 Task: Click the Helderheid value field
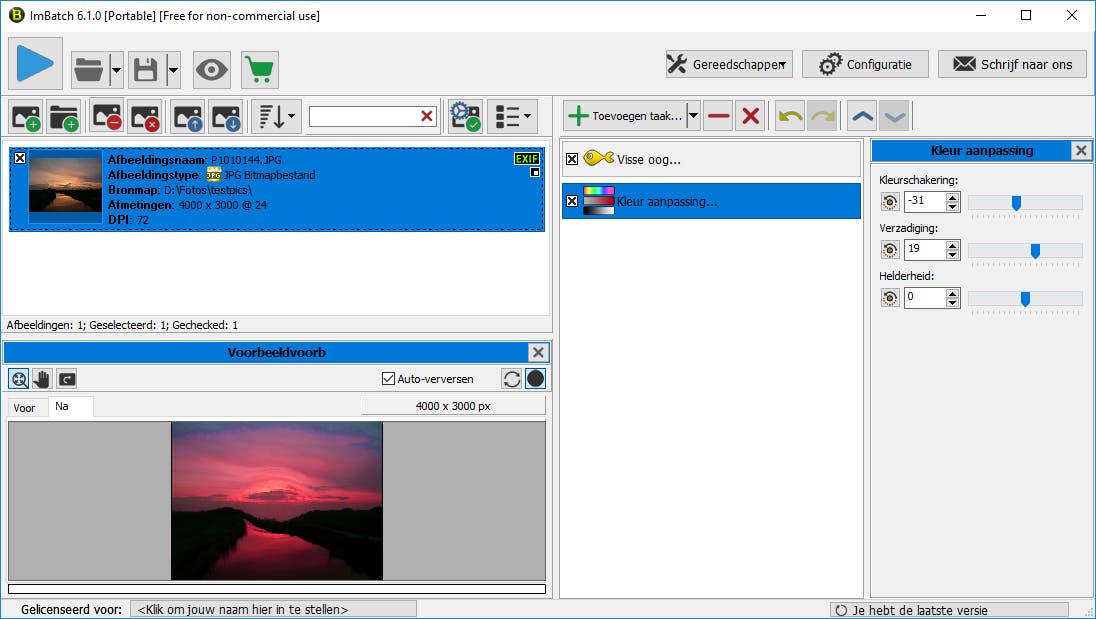point(924,298)
